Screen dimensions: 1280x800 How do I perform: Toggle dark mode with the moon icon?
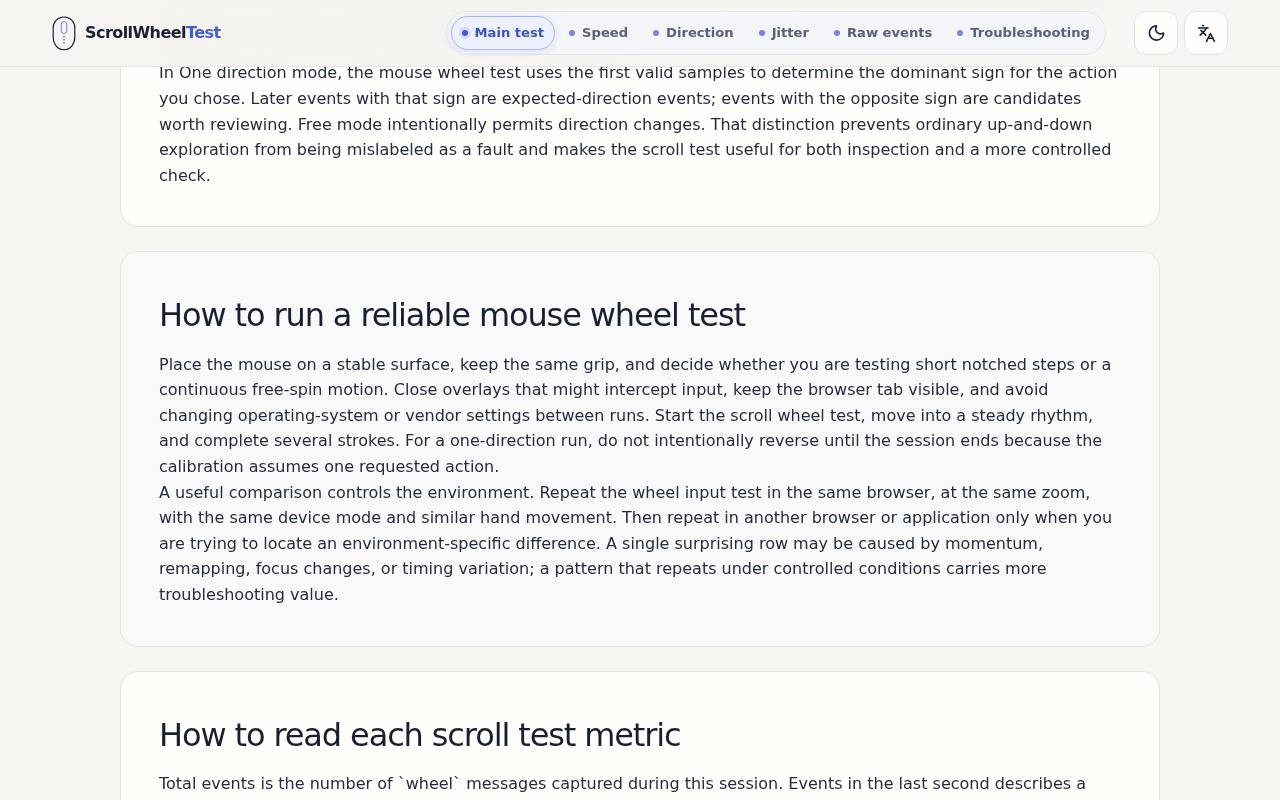tap(1156, 33)
